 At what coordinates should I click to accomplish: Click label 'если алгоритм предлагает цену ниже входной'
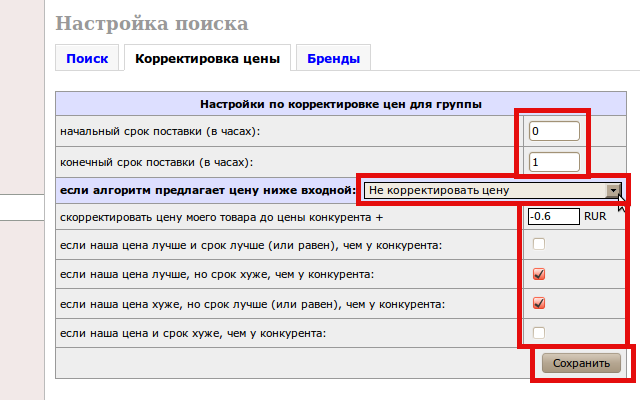(207, 189)
